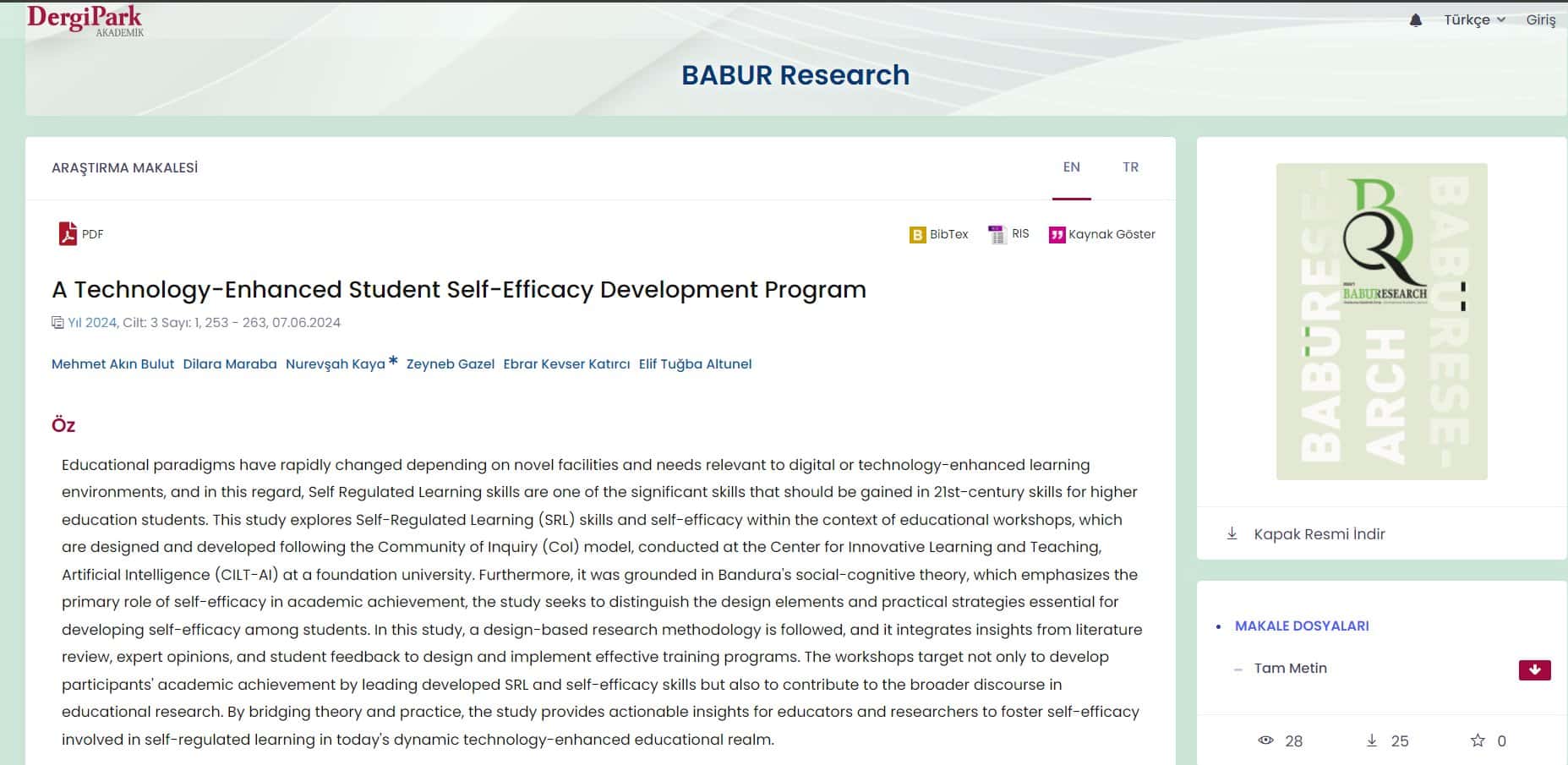Open author Dilara Maraba

230,364
